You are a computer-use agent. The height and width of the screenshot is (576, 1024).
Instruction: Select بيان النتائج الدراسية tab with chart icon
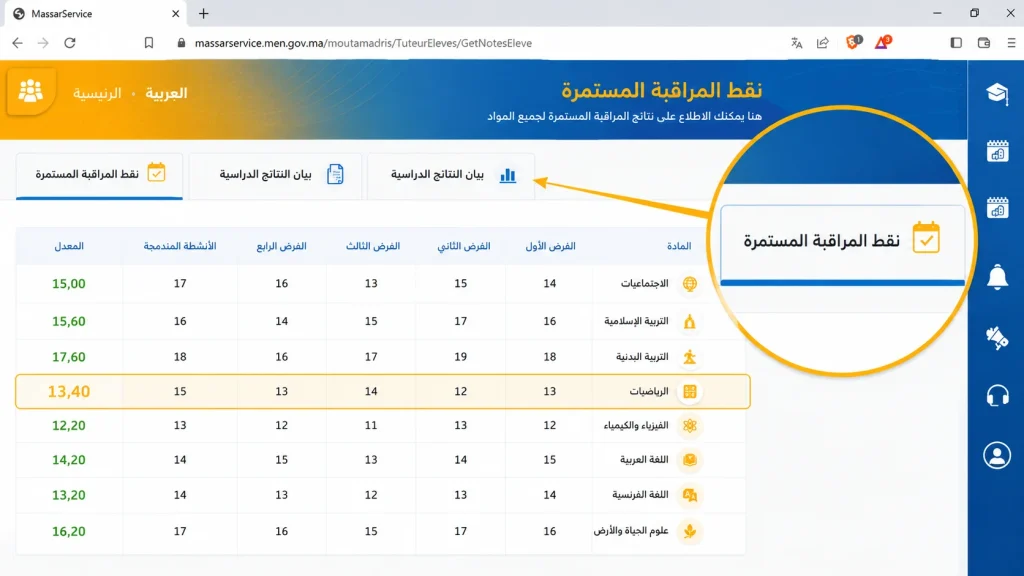pyautogui.click(x=451, y=175)
